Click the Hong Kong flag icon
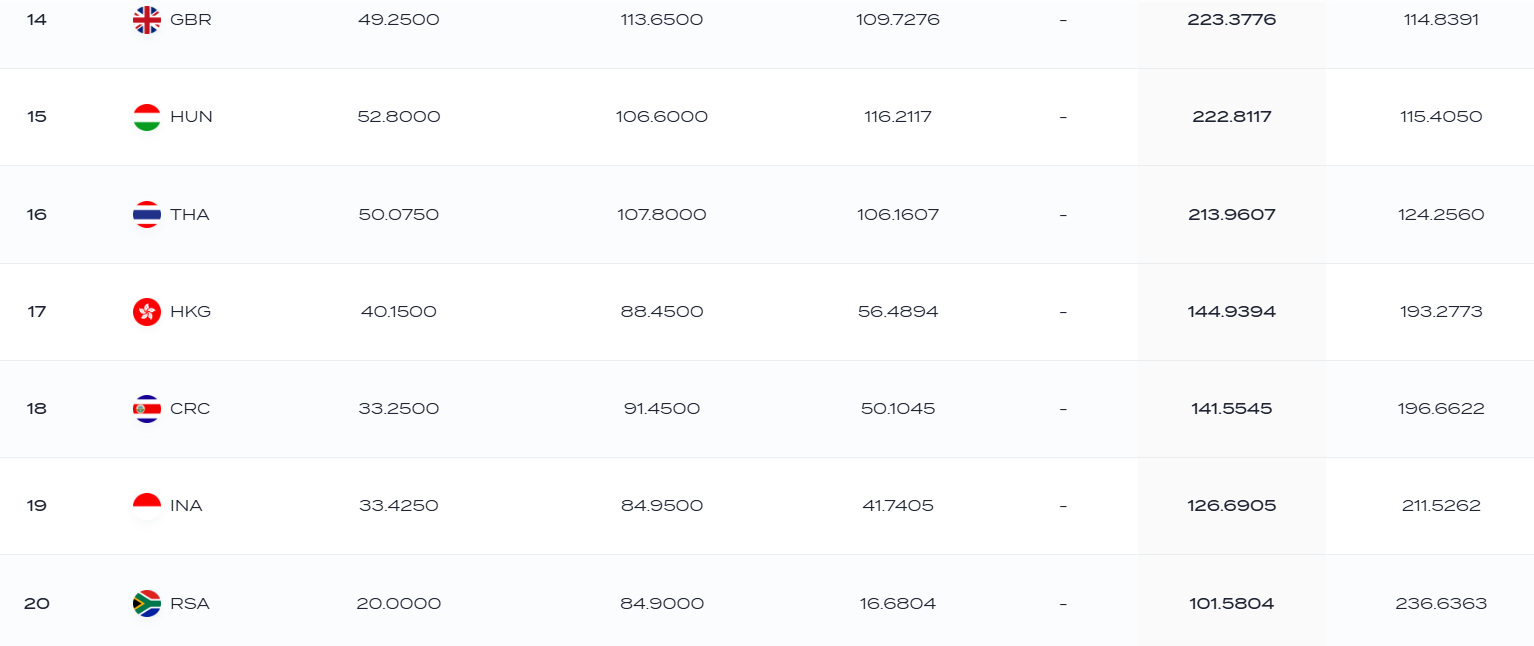This screenshot has height=646, width=1534. (x=147, y=312)
